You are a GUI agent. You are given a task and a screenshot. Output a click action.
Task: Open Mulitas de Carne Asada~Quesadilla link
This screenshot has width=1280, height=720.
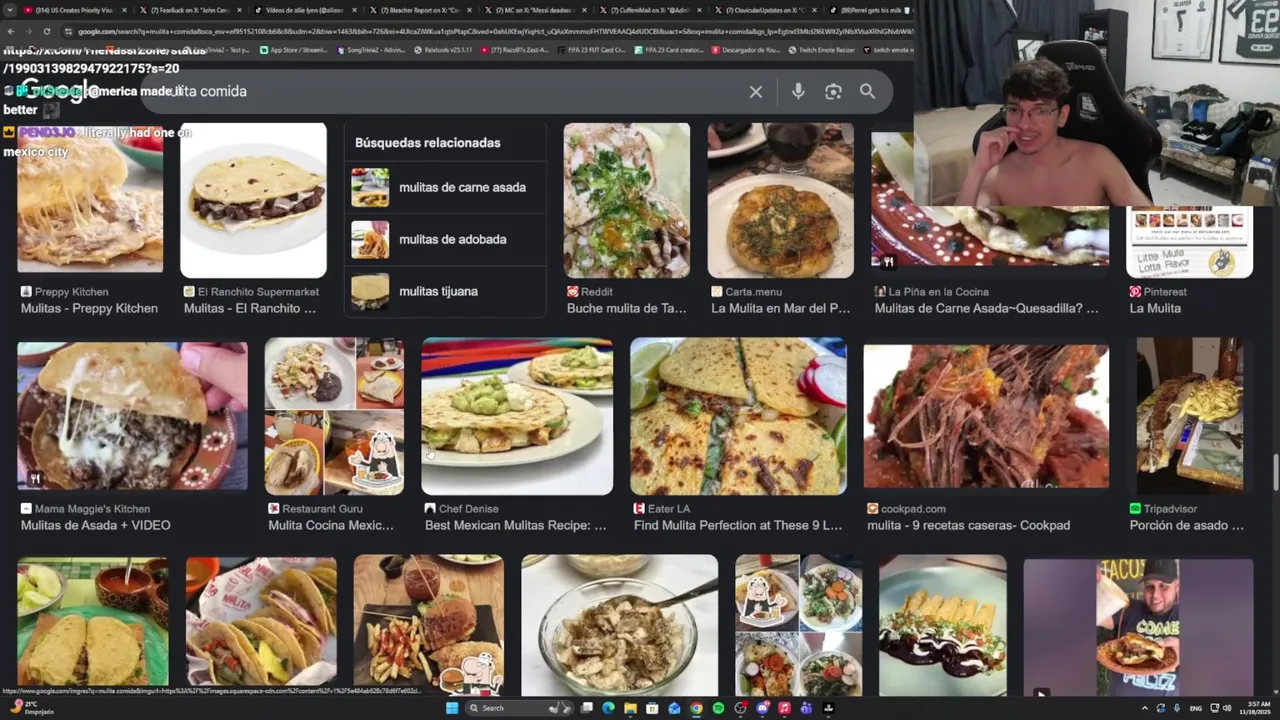click(x=986, y=308)
